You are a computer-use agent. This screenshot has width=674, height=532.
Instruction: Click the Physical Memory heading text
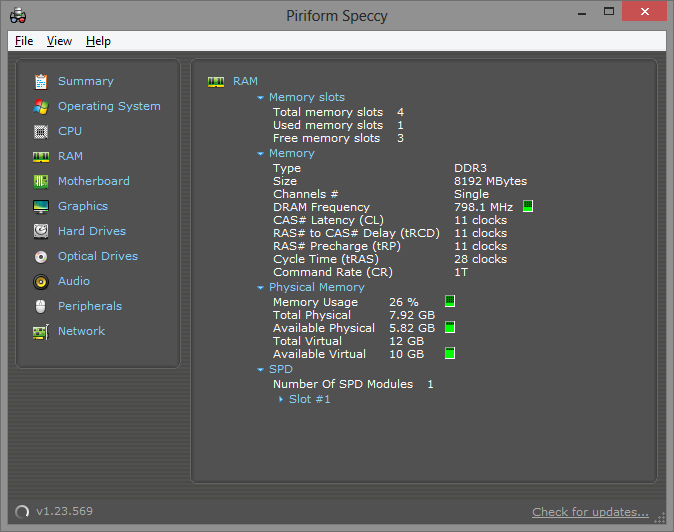pyautogui.click(x=317, y=287)
